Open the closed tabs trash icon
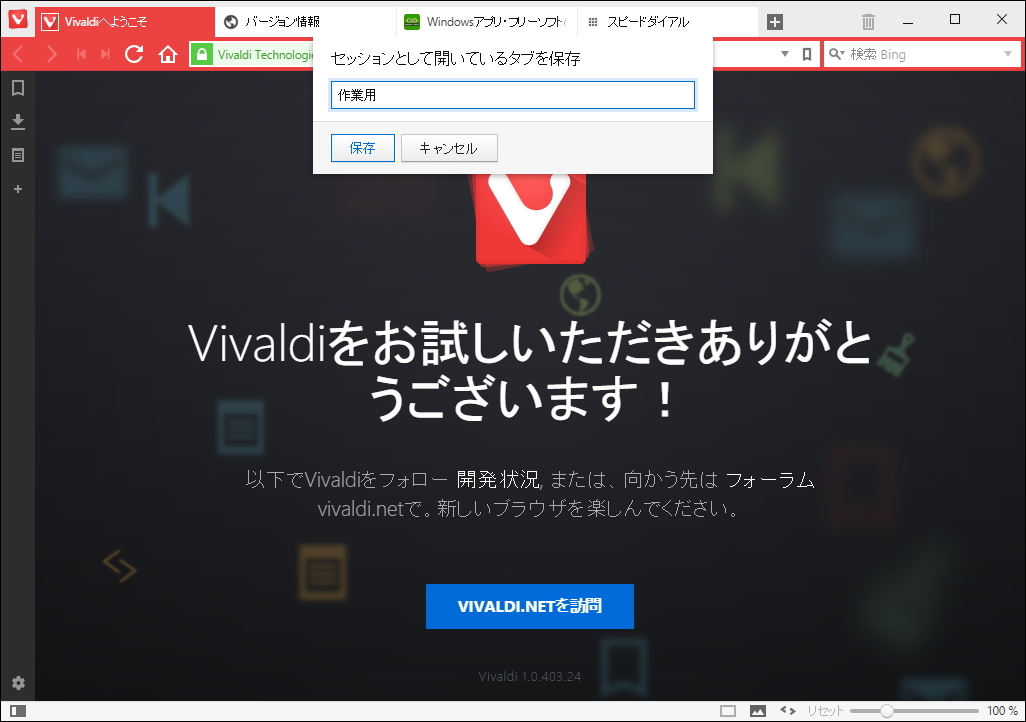 [x=867, y=21]
